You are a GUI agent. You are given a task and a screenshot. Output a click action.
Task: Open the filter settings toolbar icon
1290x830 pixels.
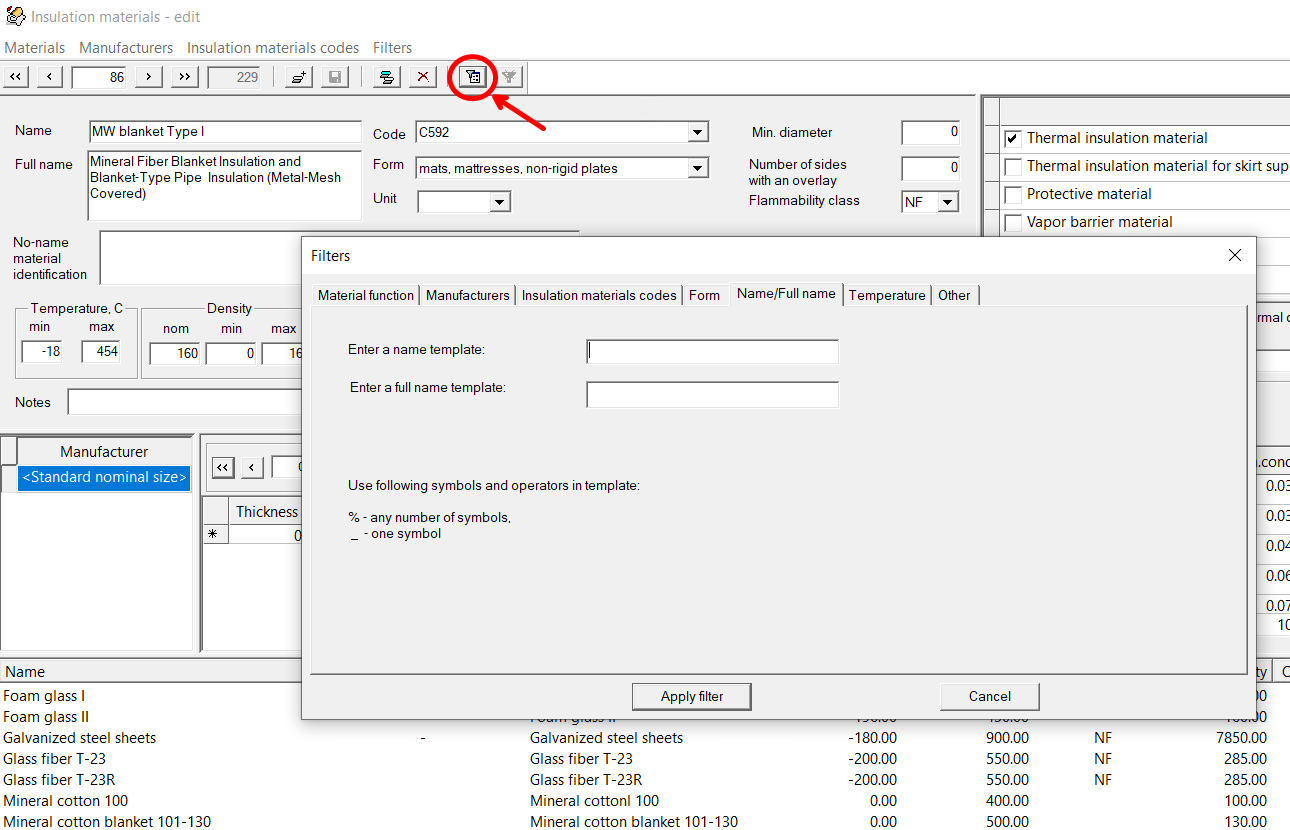tap(474, 77)
